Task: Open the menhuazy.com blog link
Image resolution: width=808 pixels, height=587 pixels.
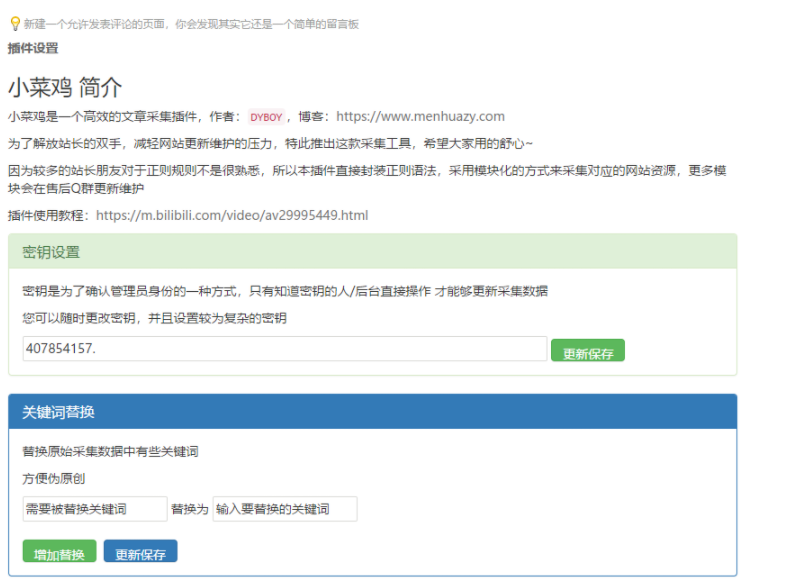Action: tap(420, 116)
